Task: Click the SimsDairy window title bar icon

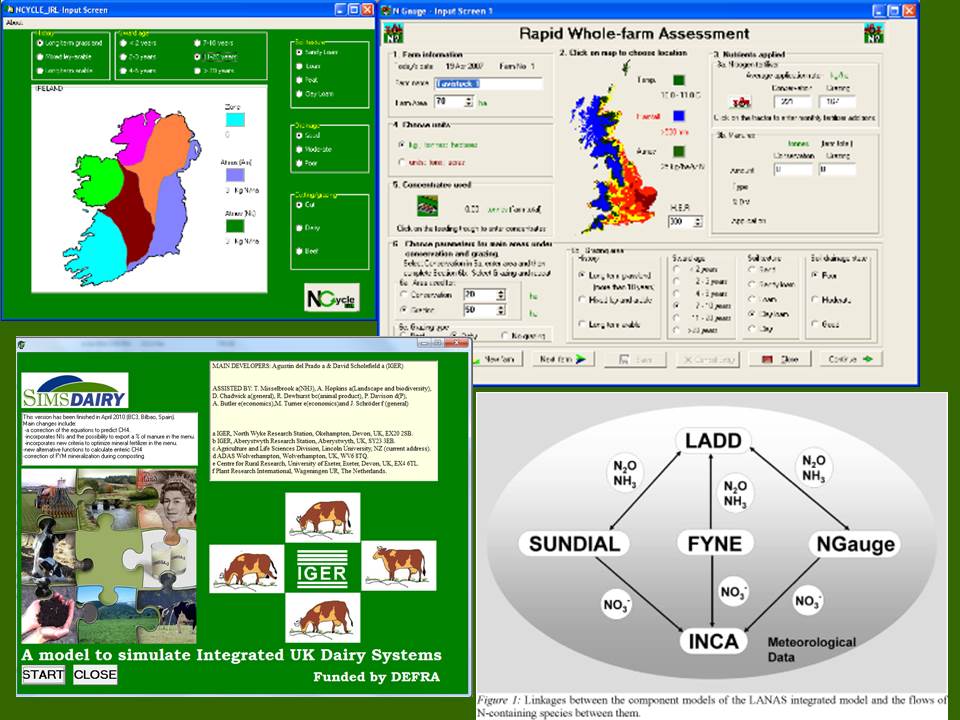Action: pyautogui.click(x=21, y=345)
